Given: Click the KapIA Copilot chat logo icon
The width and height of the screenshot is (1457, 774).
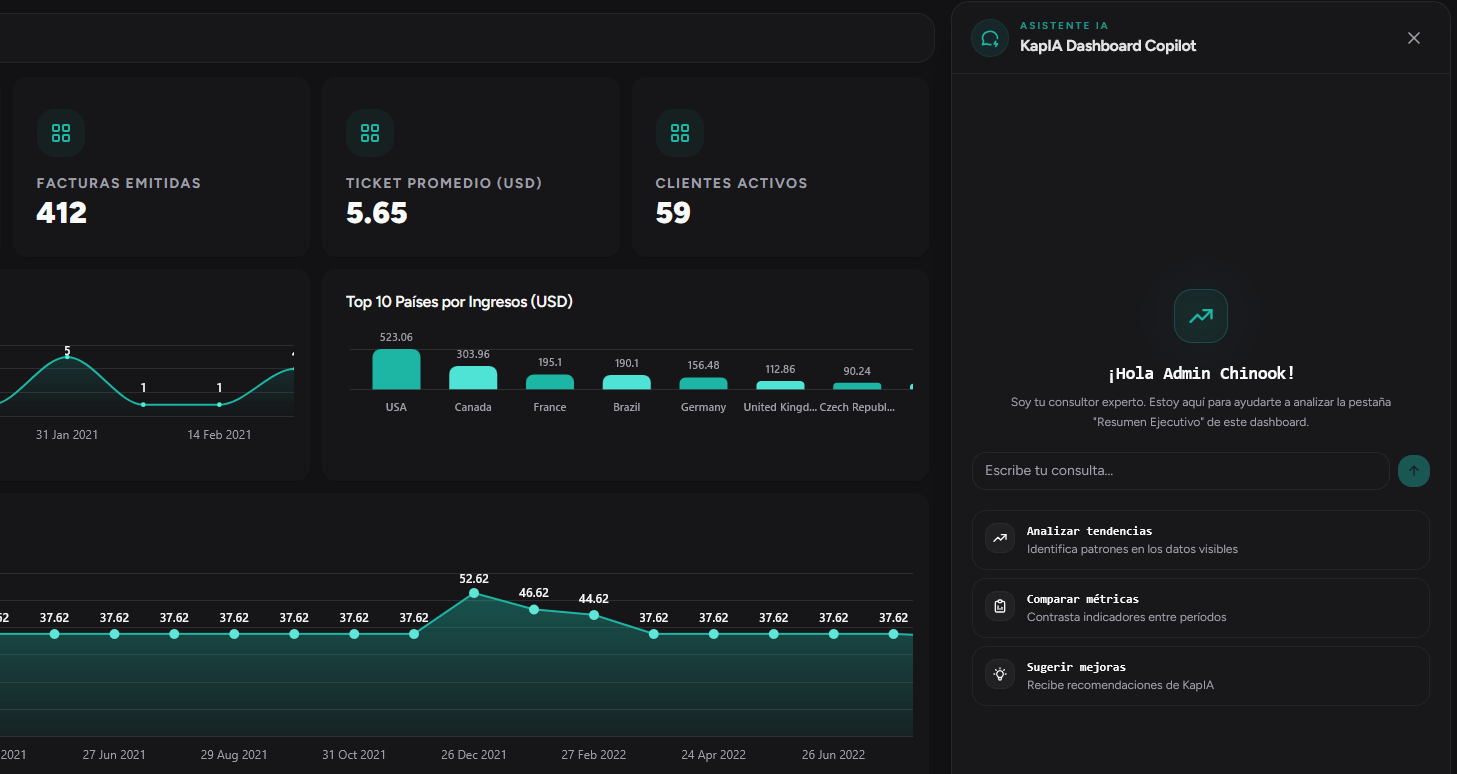Looking at the screenshot, I should point(990,38).
